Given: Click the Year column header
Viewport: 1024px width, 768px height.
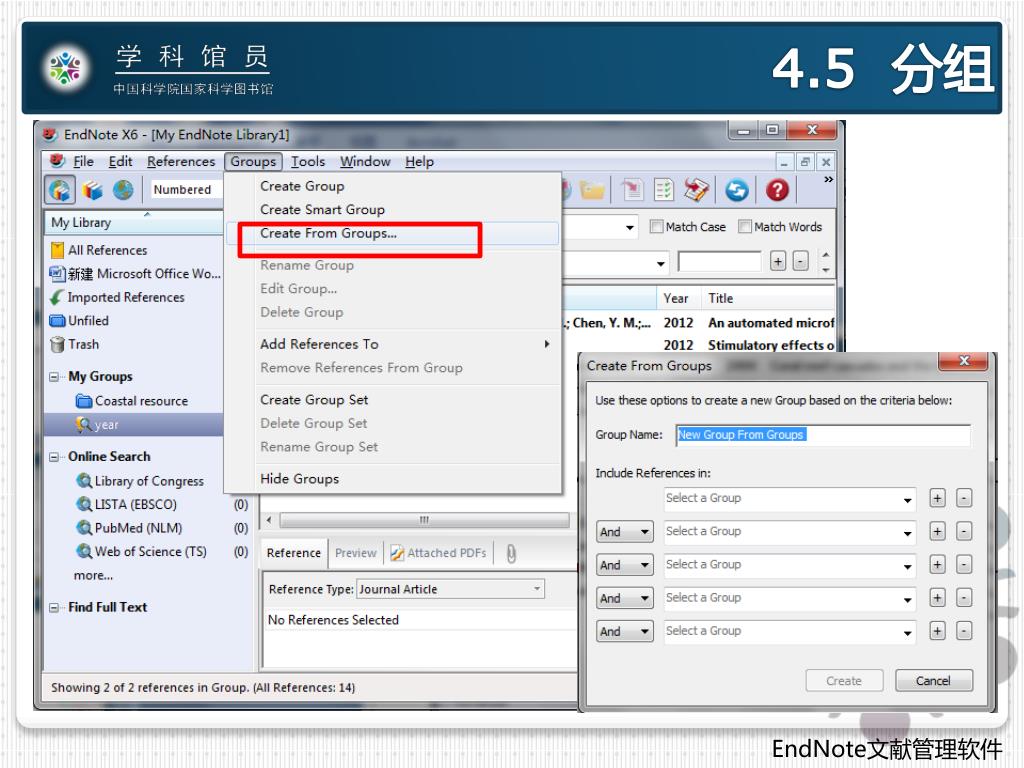Looking at the screenshot, I should [x=676, y=298].
